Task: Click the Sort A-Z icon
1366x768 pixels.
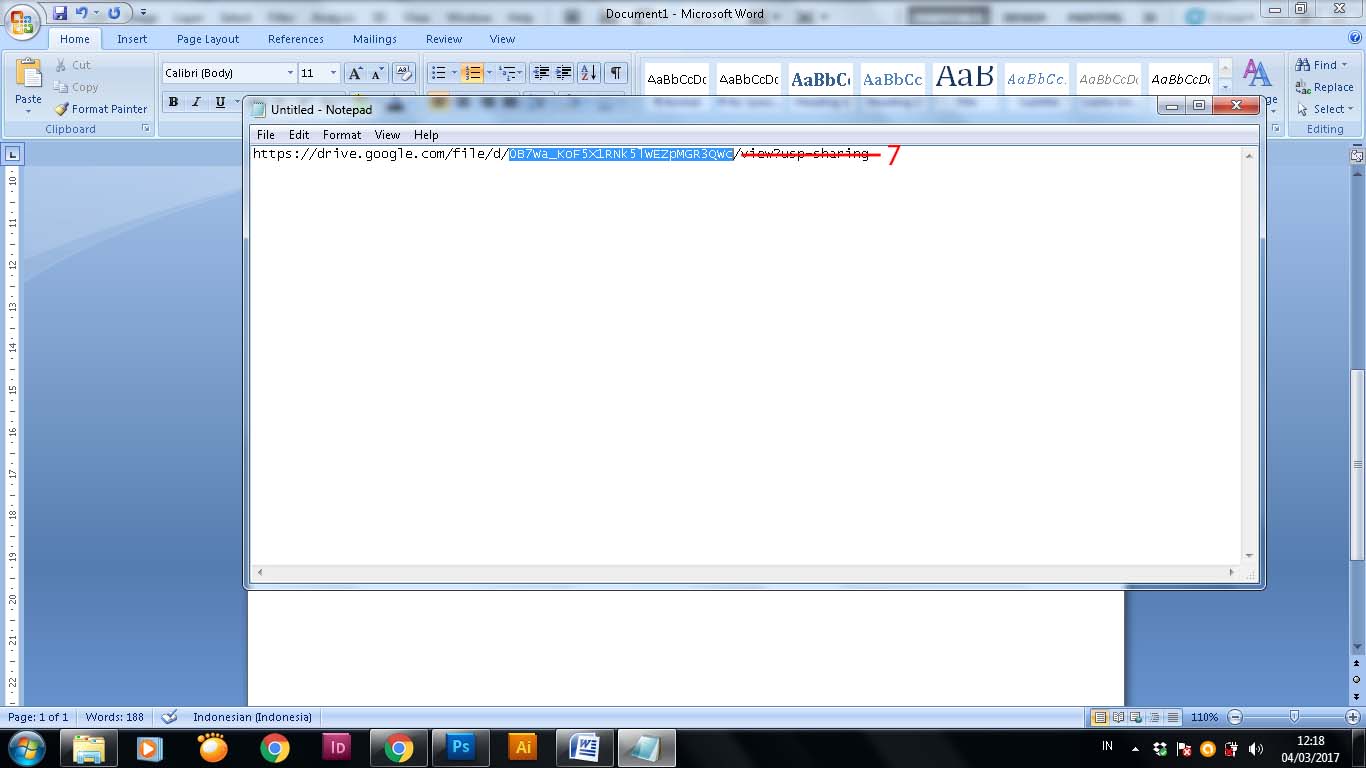Action: 588,73
